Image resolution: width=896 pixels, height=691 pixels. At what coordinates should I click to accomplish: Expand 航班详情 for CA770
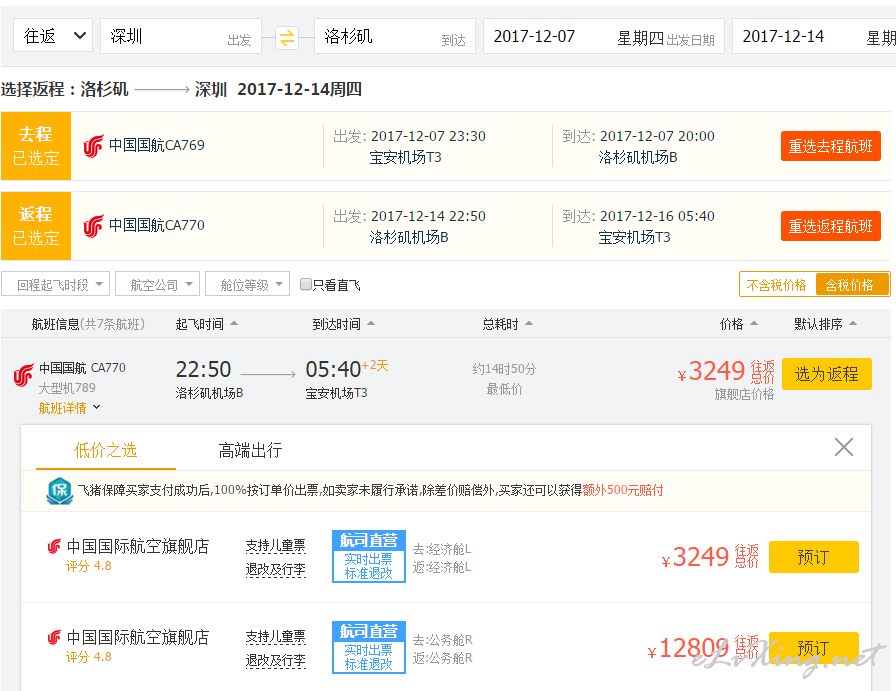coord(69,408)
